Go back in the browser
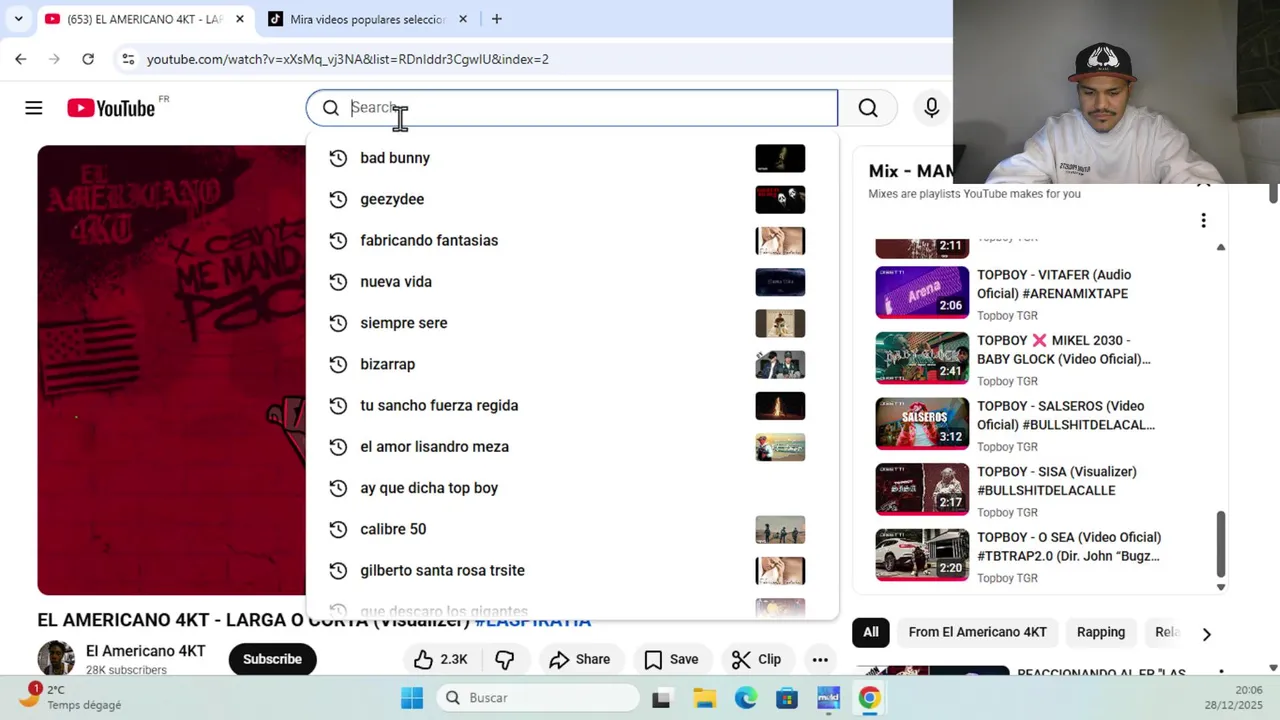This screenshot has height=720, width=1280. pos(20,59)
